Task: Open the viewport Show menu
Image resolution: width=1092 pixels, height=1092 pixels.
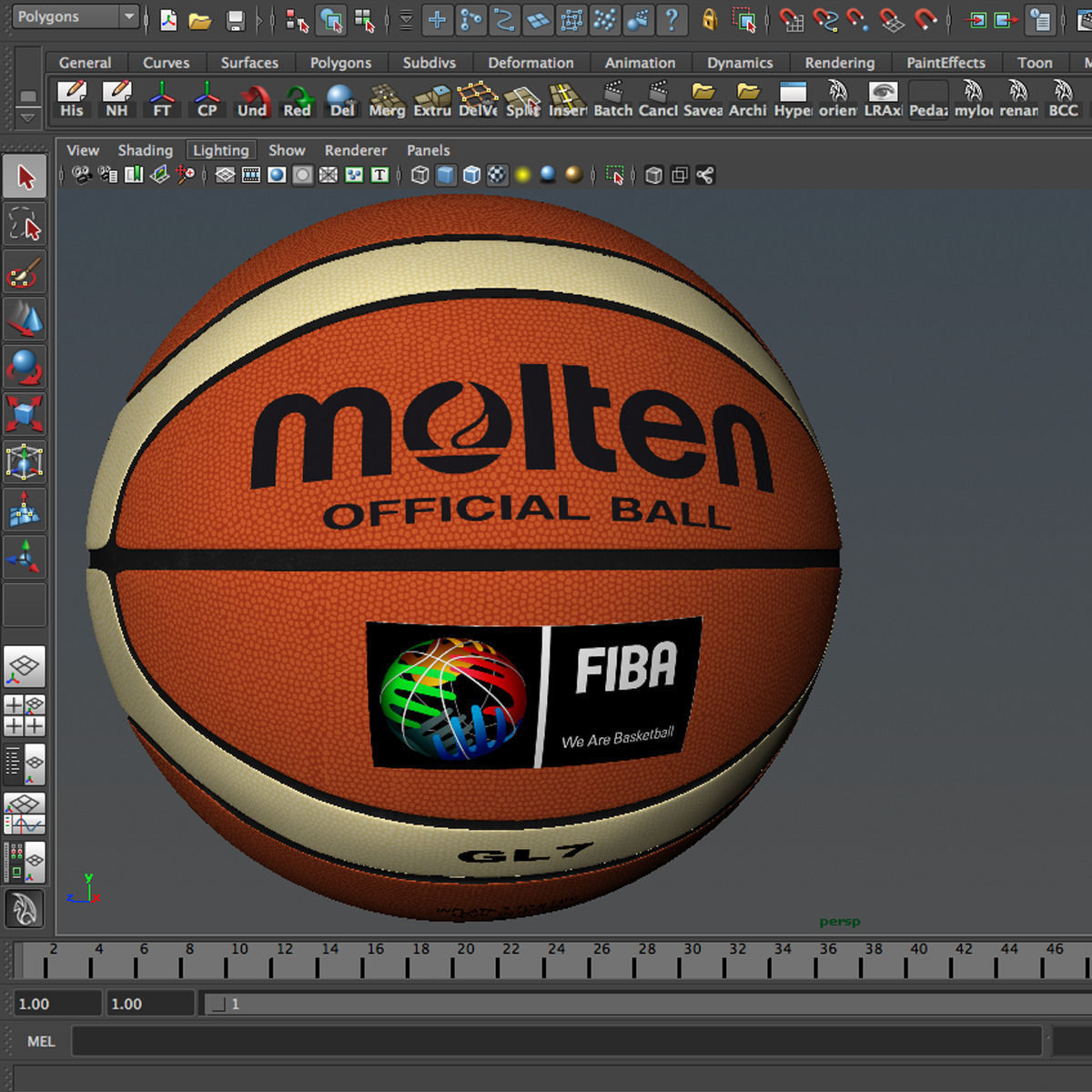Action: 287,150
